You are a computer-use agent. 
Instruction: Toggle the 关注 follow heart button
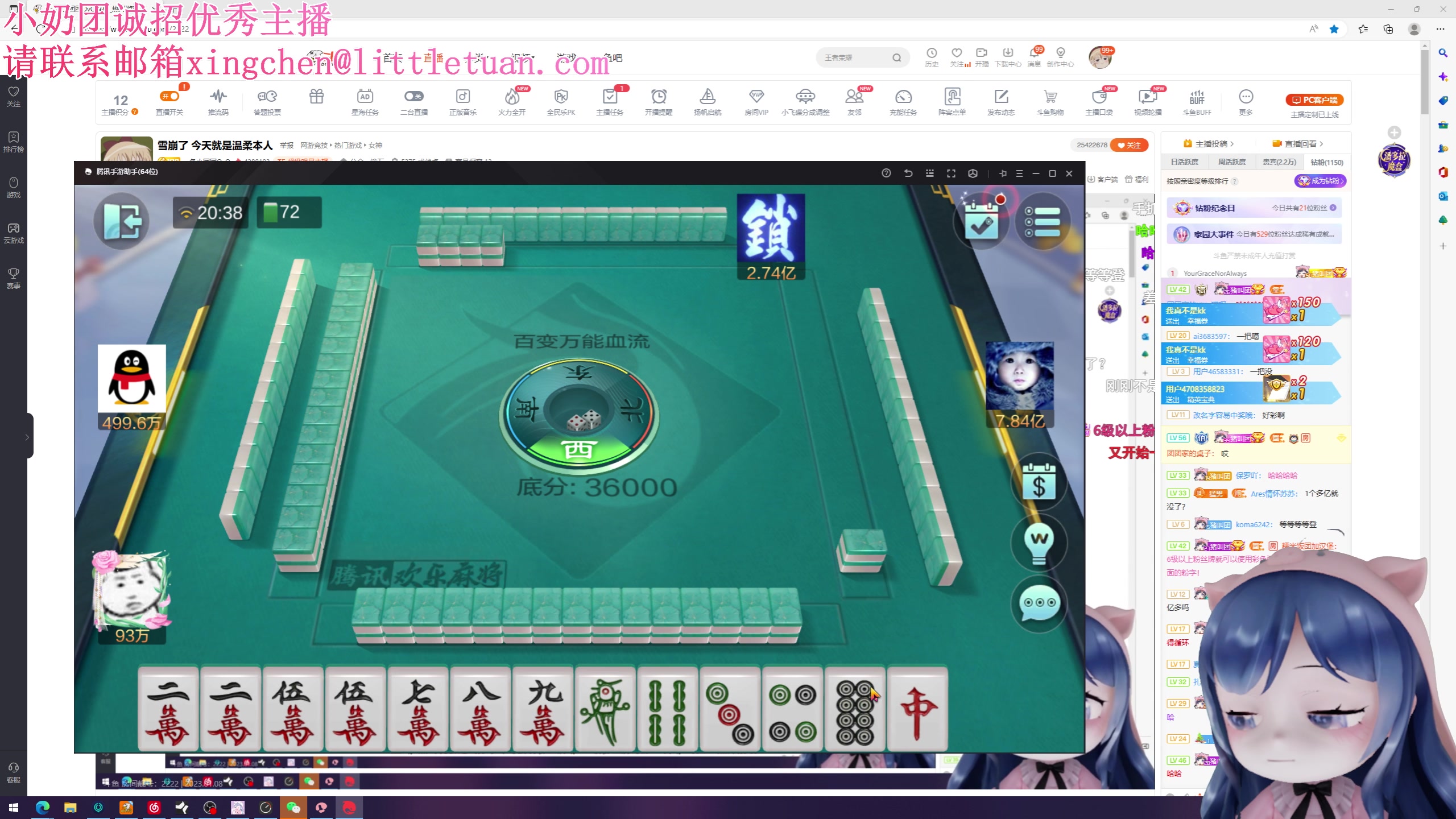pos(1129,145)
